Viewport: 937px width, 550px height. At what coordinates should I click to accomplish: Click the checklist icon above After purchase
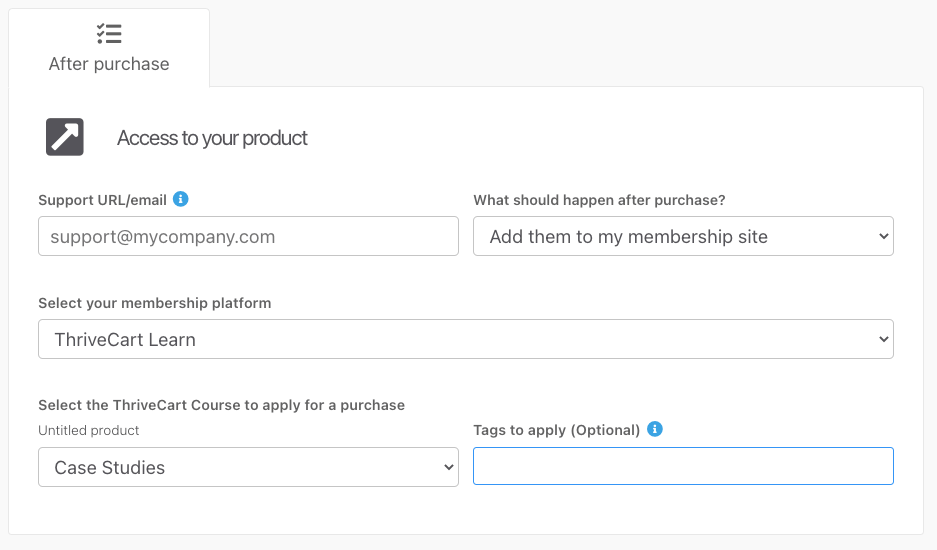[109, 33]
